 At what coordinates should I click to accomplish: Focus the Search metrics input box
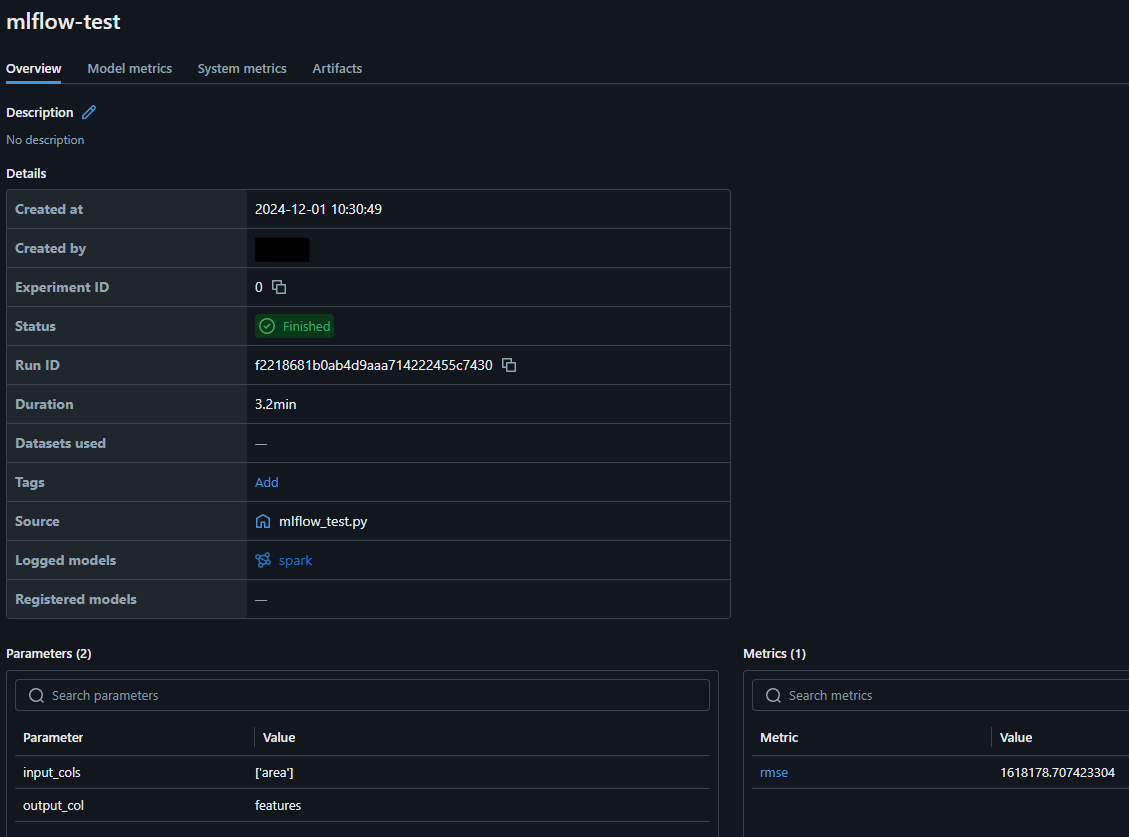[x=950, y=695]
